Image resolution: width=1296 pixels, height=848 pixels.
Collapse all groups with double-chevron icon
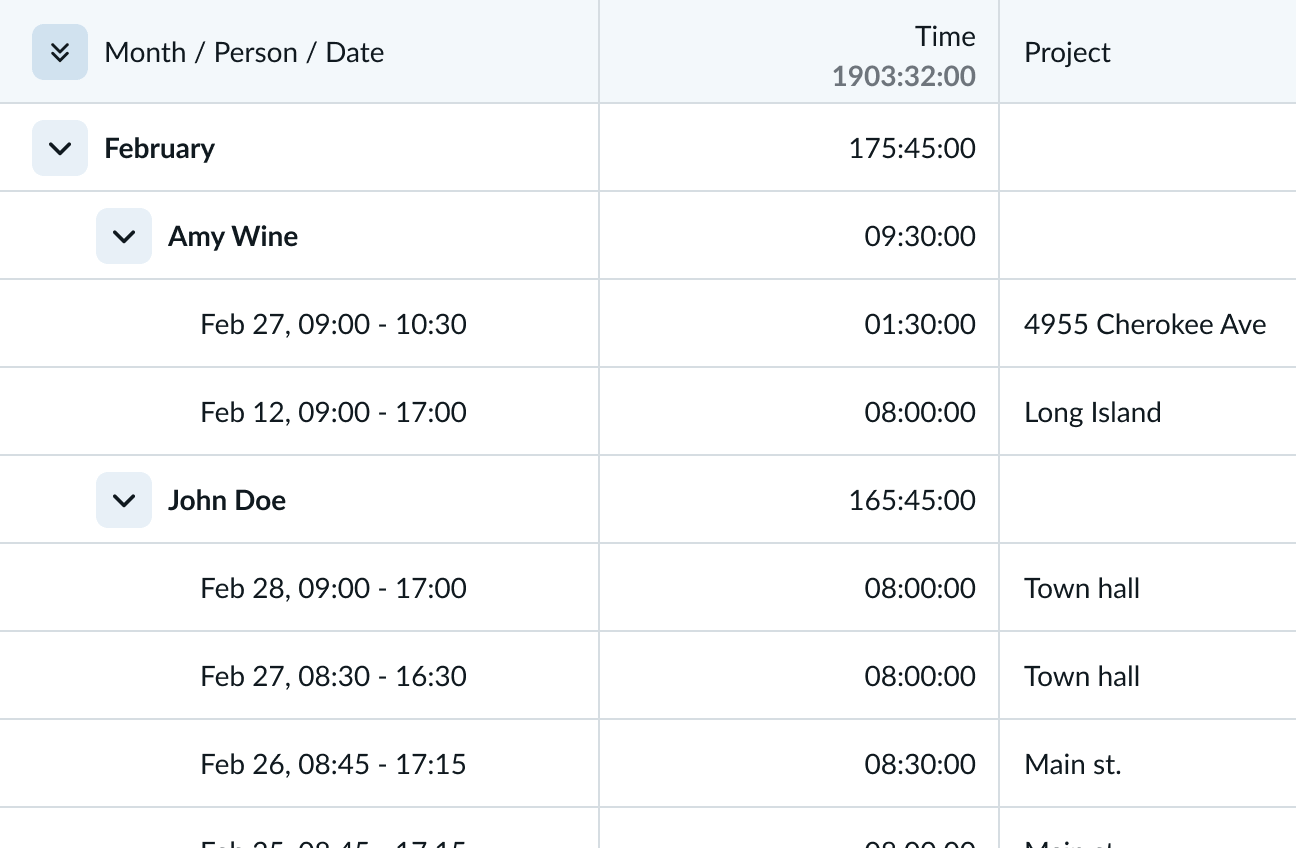click(60, 52)
